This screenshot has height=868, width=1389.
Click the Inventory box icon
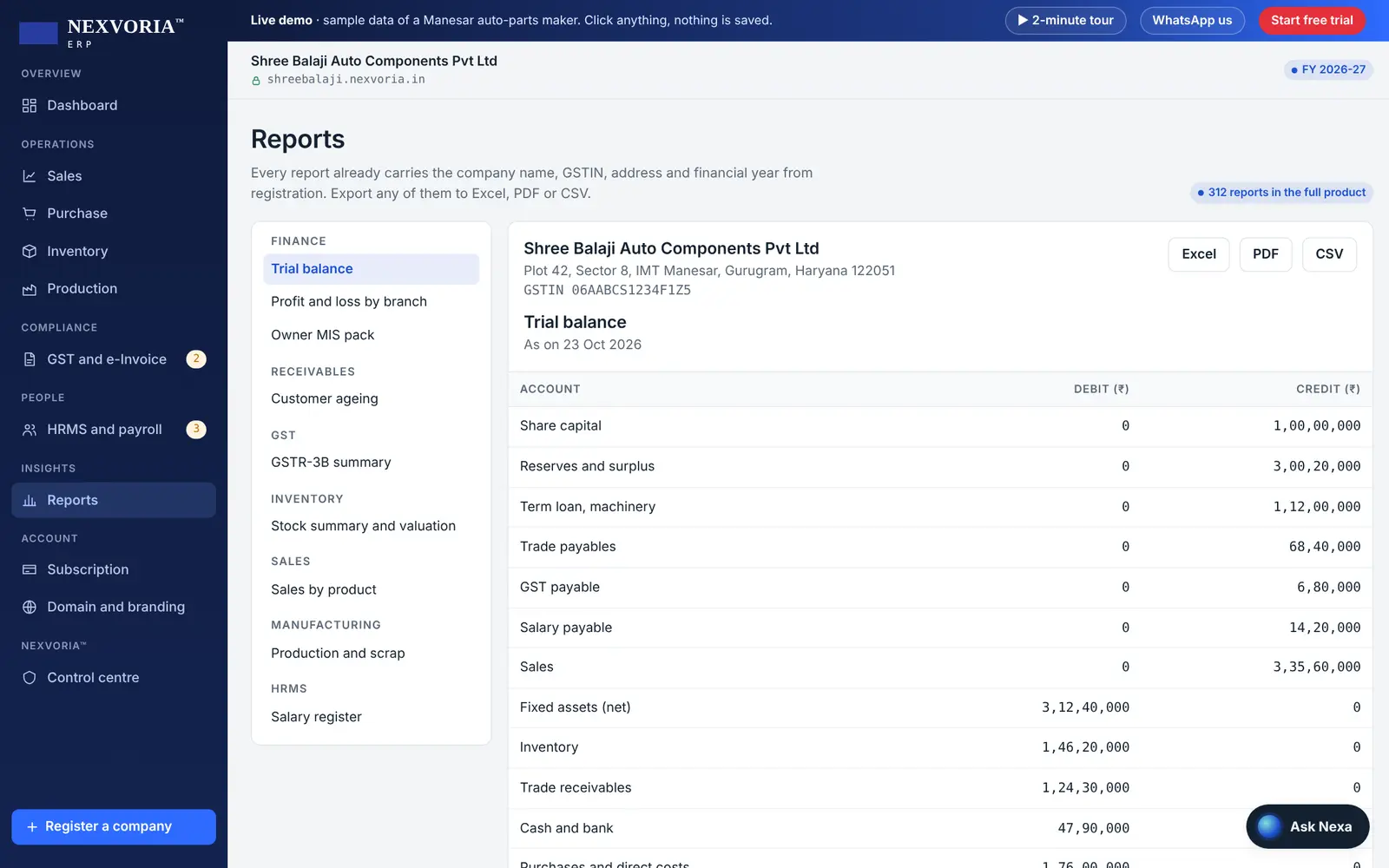pyautogui.click(x=30, y=252)
